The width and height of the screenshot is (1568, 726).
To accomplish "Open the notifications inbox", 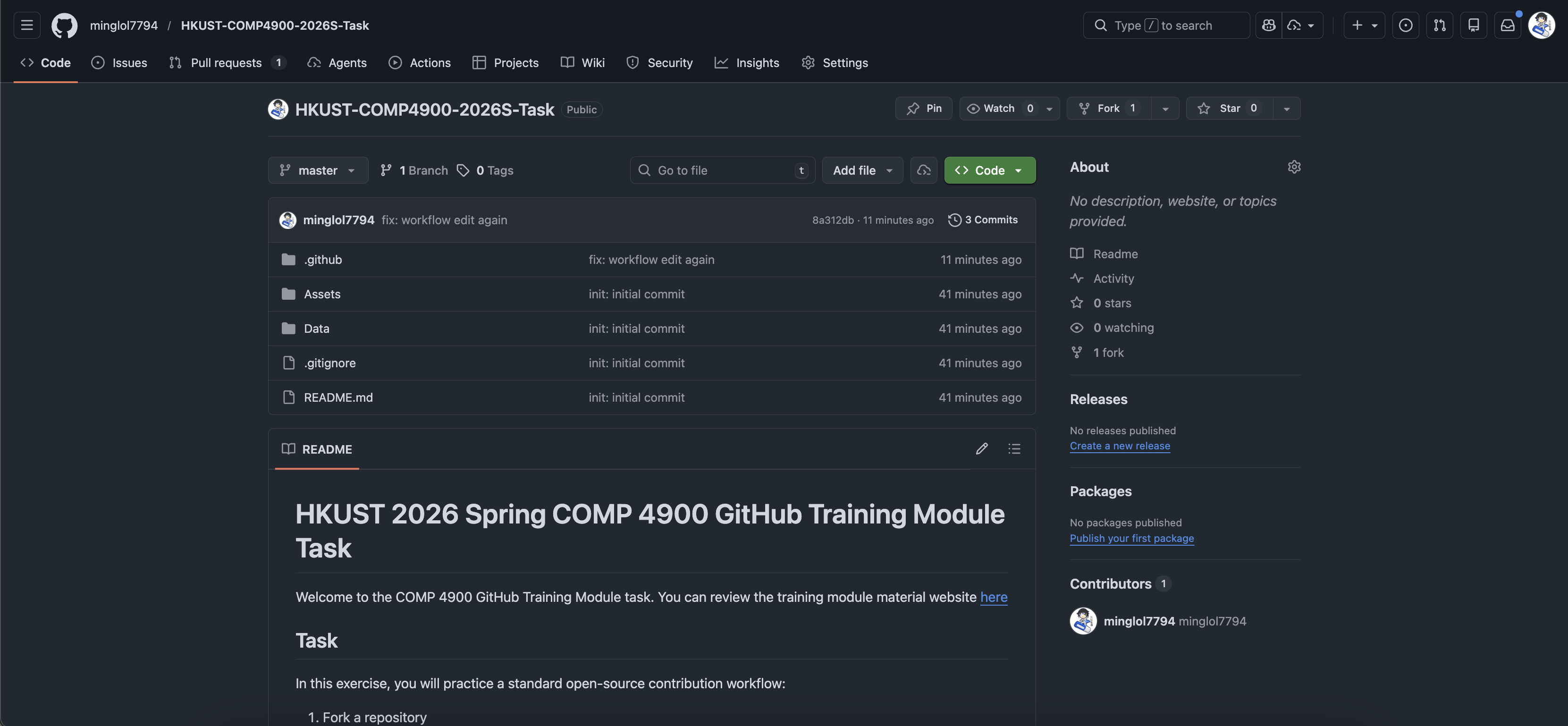I will 1509,25.
